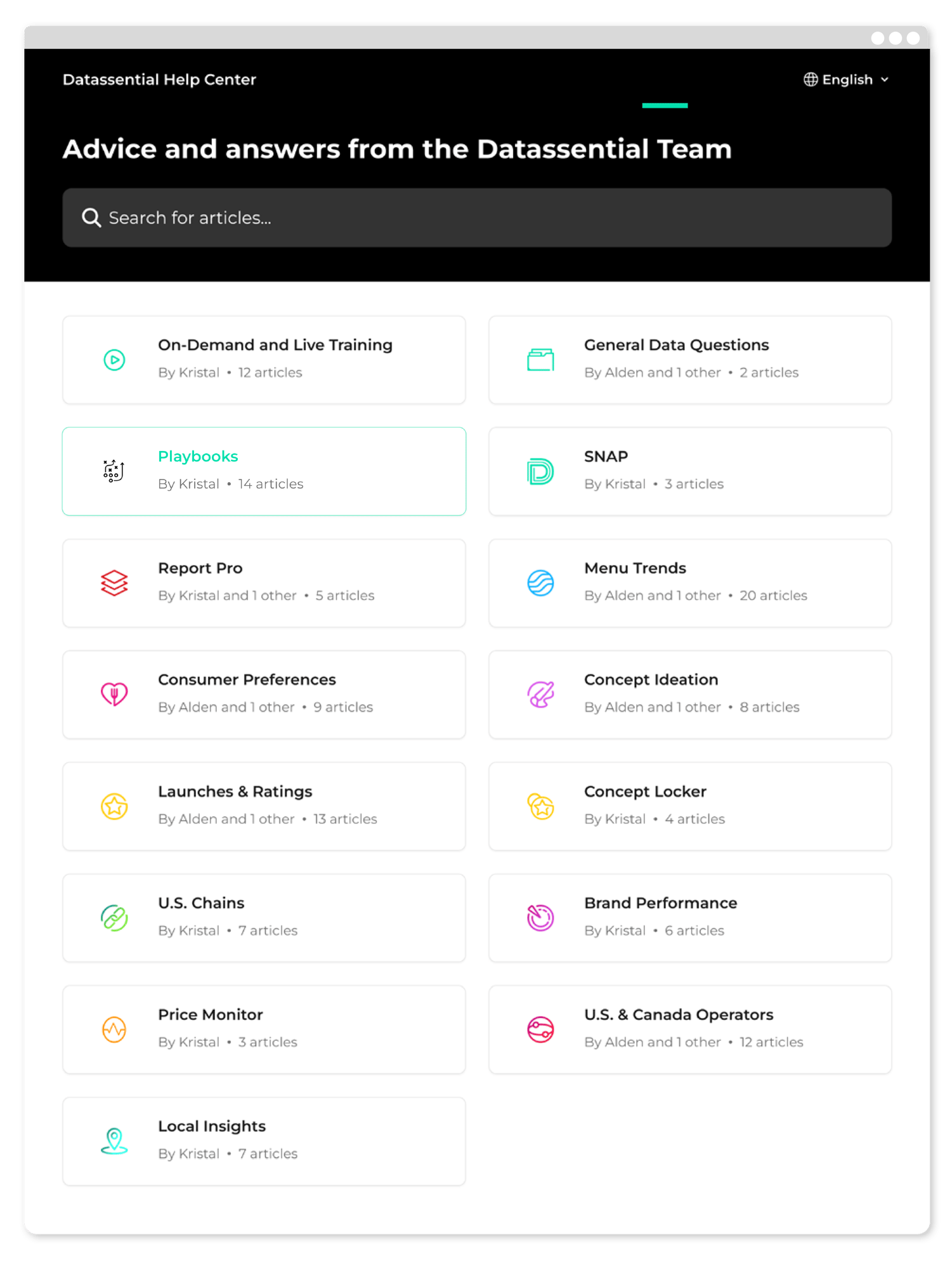This screenshot has height=1268, width=952.
Task: Click the SNAP logo icon
Action: point(540,471)
